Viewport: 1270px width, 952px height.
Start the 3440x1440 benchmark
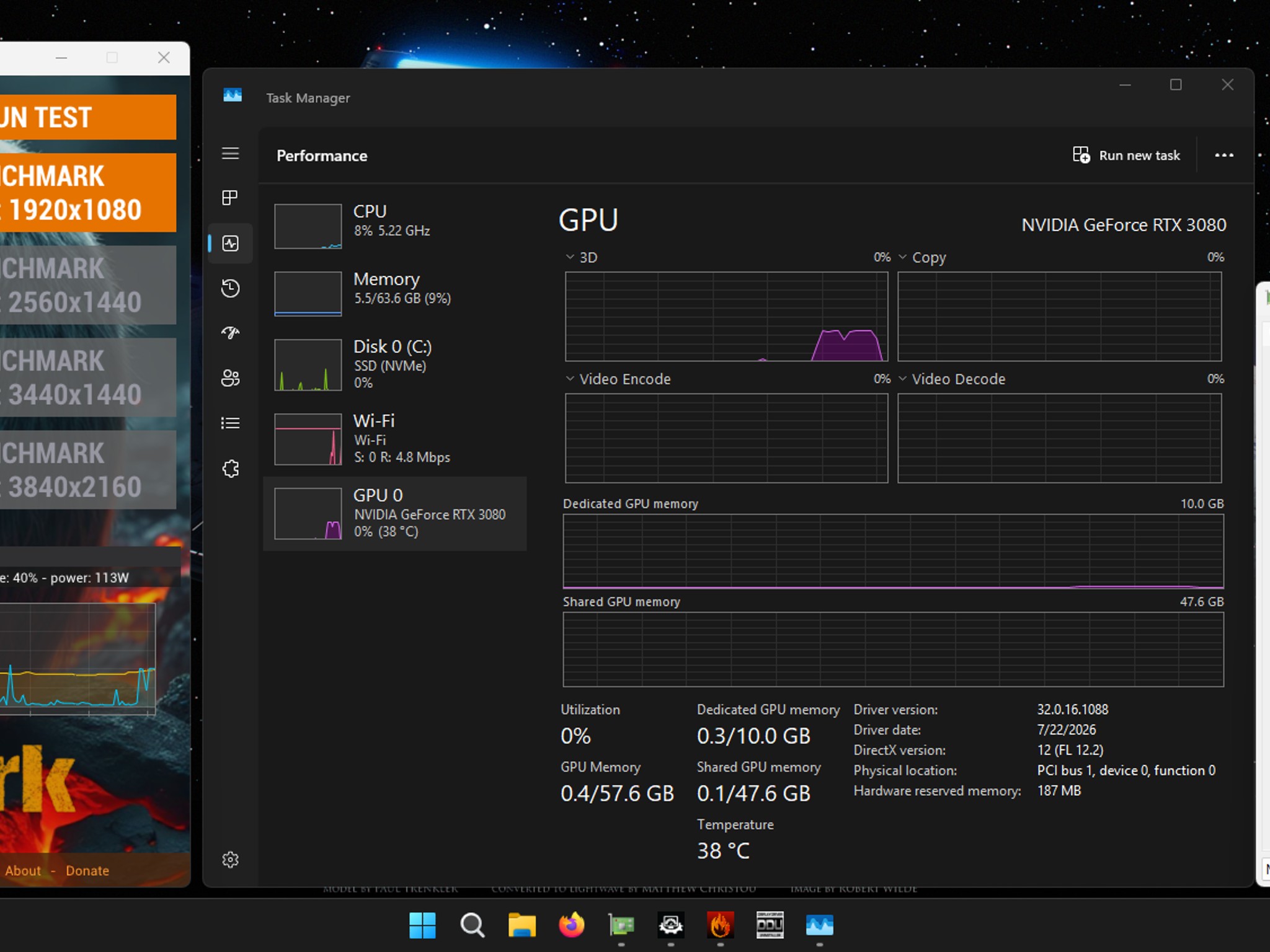click(88, 377)
